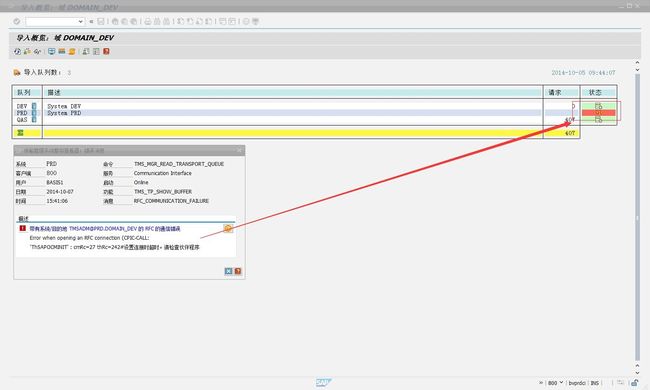Image resolution: width=650 pixels, height=390 pixels.
Task: Click the green status icon for QAS
Action: click(x=599, y=120)
